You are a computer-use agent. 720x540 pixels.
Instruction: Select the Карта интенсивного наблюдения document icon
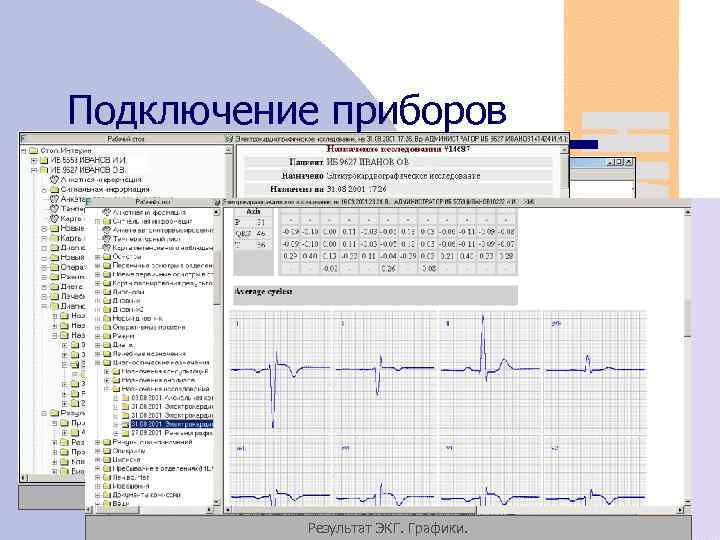tap(107, 248)
